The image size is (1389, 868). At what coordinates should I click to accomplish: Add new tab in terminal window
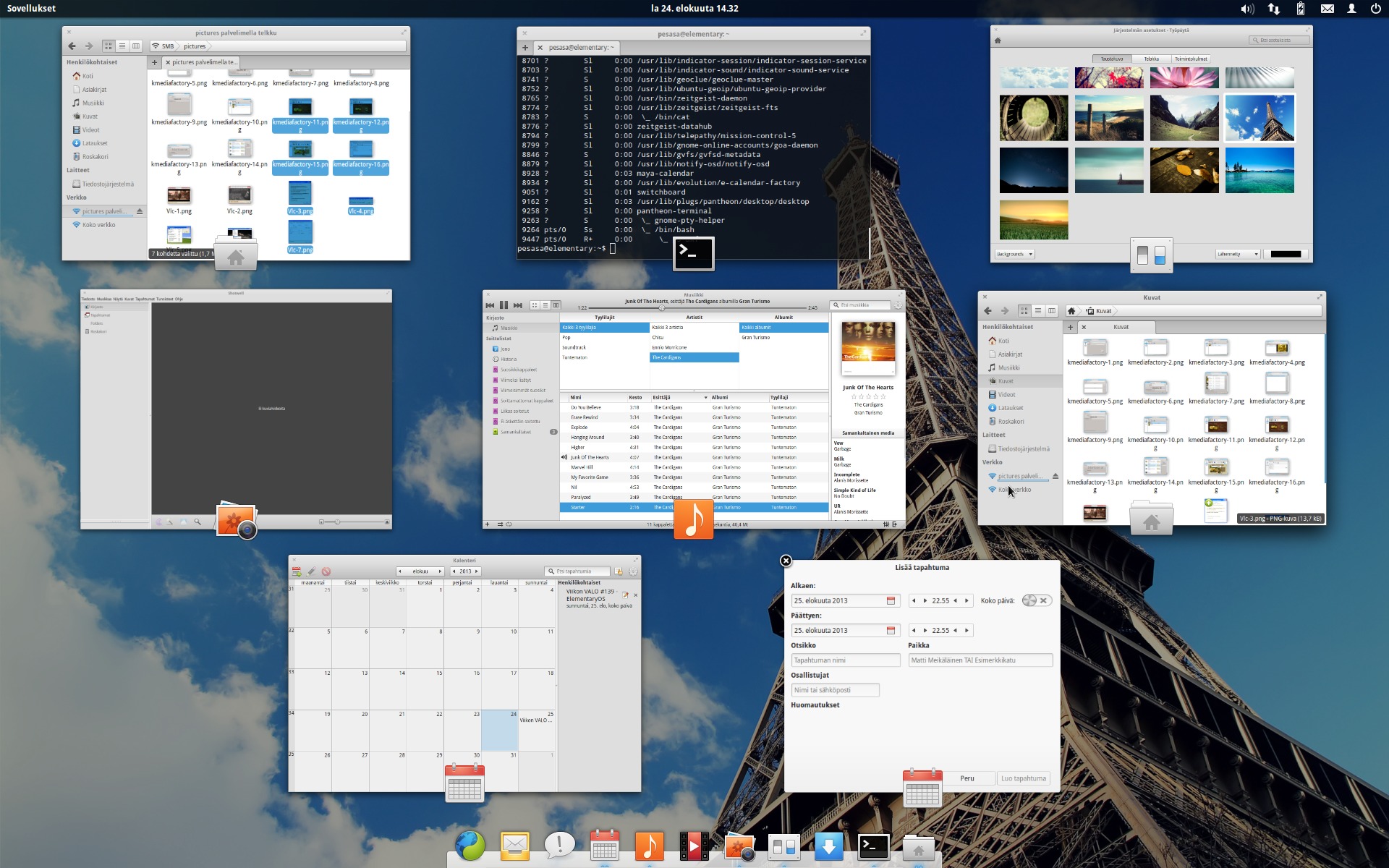525,48
